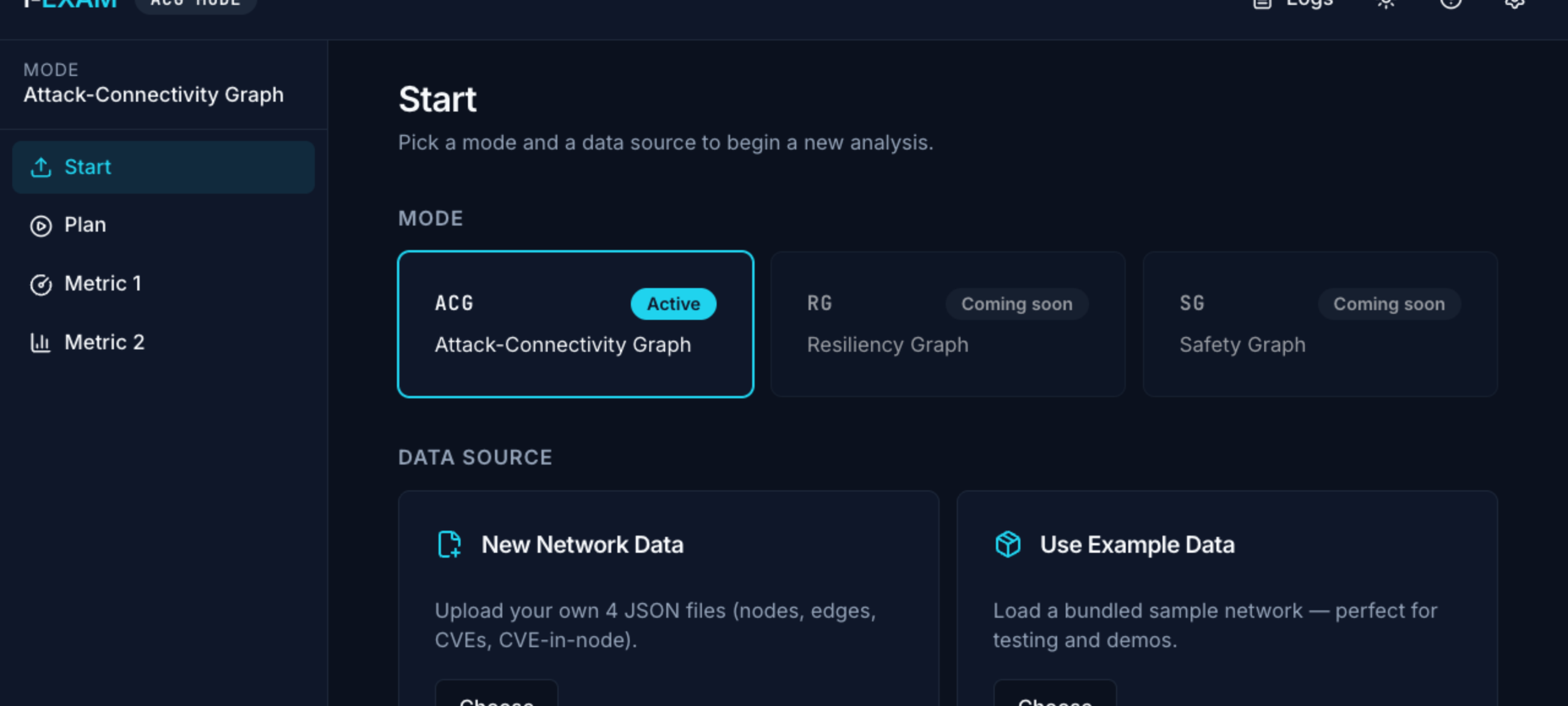Click the New Network Data card title
This screenshot has width=1568, height=706.
[x=582, y=545]
